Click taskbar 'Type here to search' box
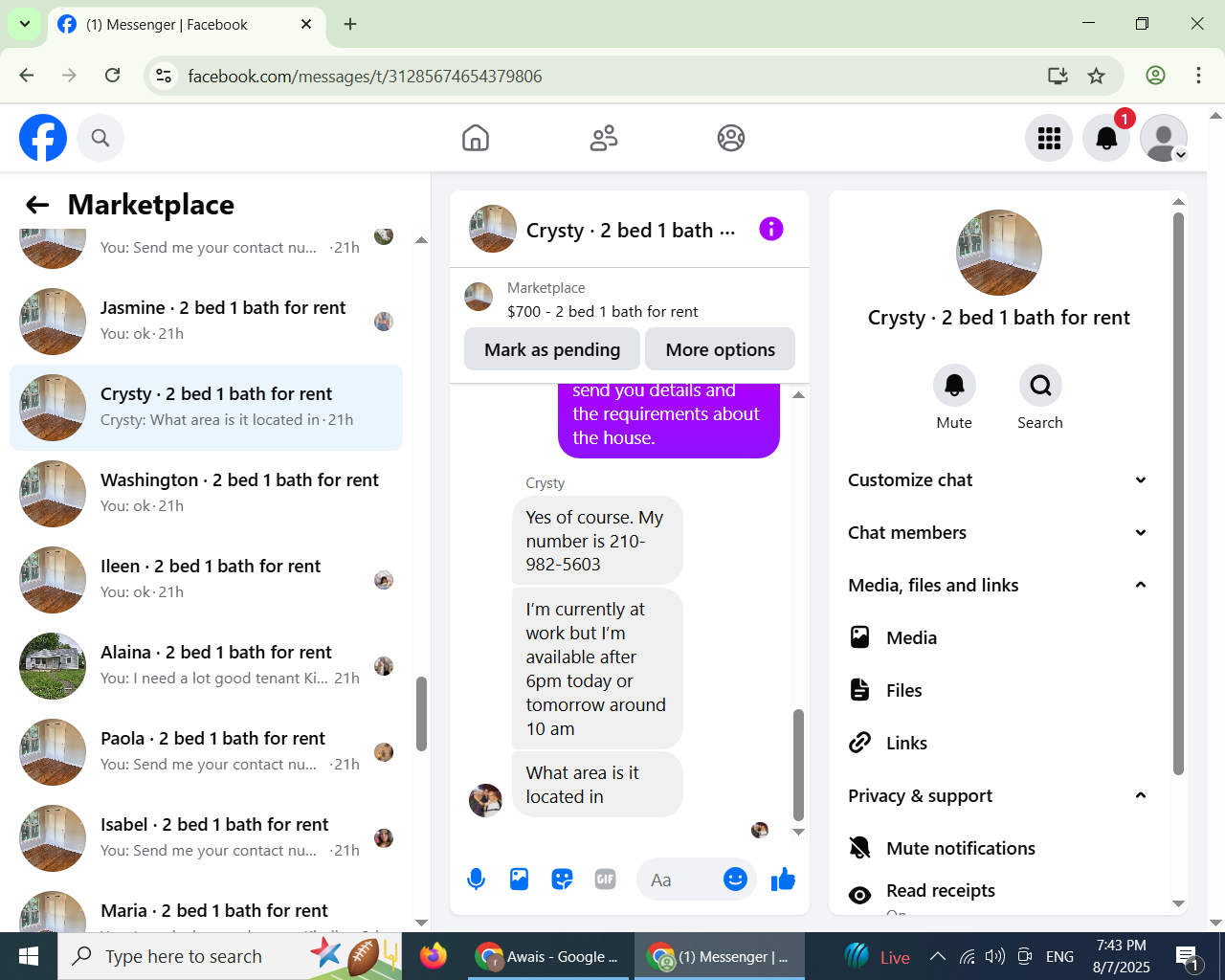 coord(230,956)
